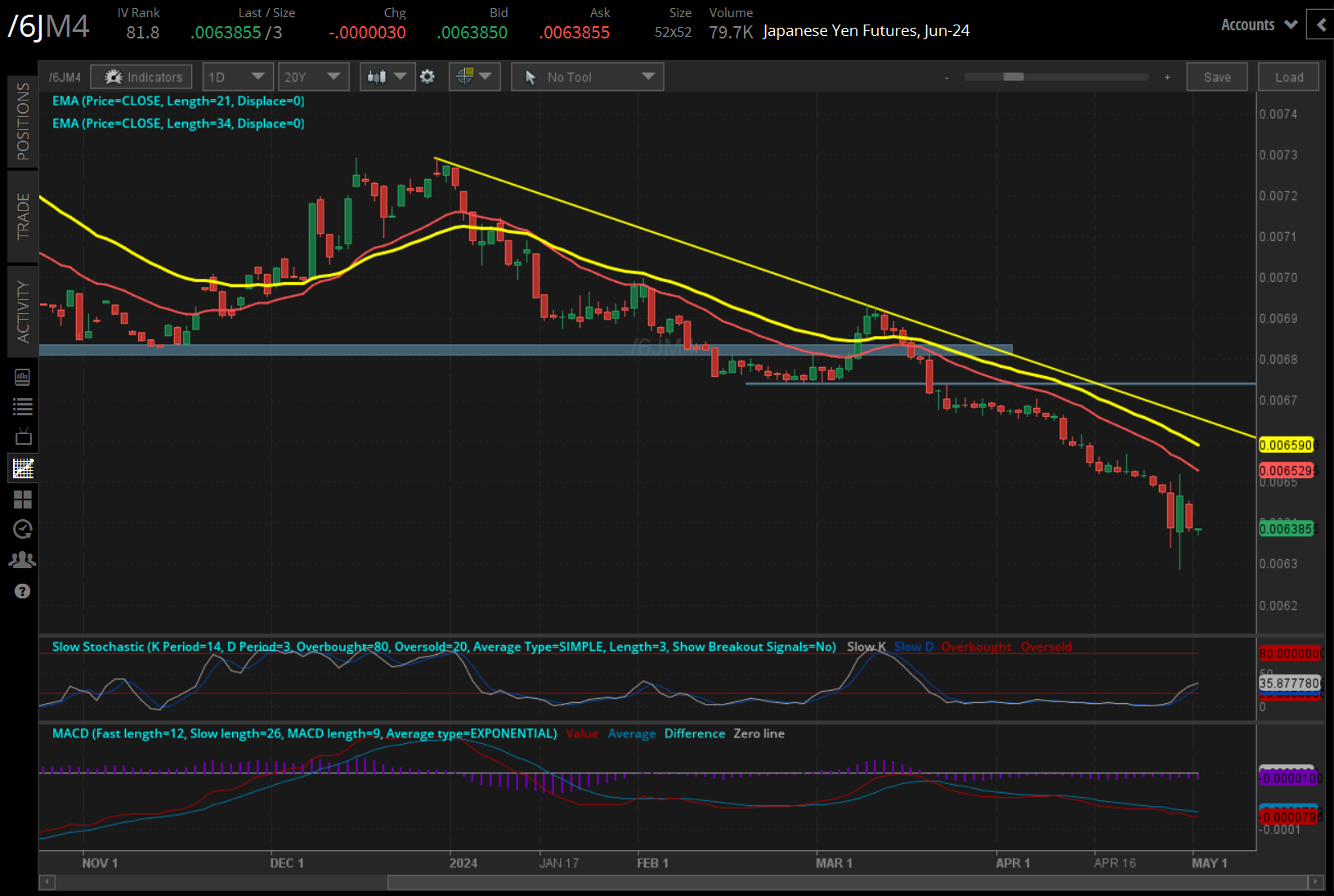Open the people follow icon in sidebar
1334x896 pixels.
[x=23, y=560]
